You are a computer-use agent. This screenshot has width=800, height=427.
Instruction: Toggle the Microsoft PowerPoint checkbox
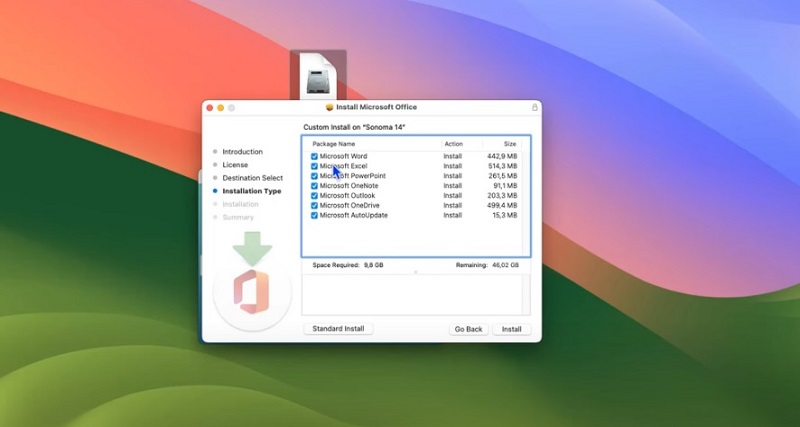(x=314, y=176)
